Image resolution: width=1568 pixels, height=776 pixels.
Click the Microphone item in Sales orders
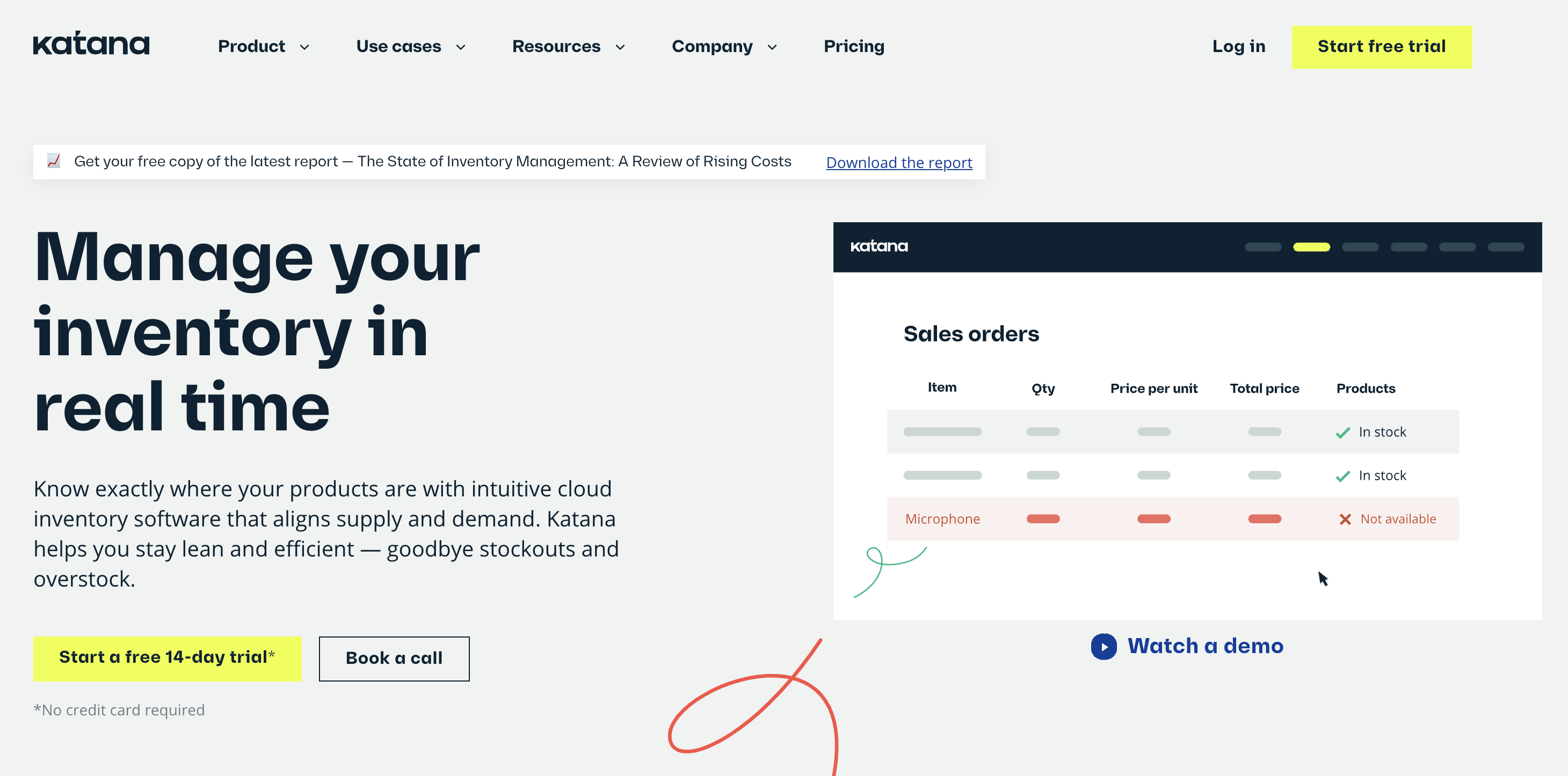pyautogui.click(x=942, y=519)
